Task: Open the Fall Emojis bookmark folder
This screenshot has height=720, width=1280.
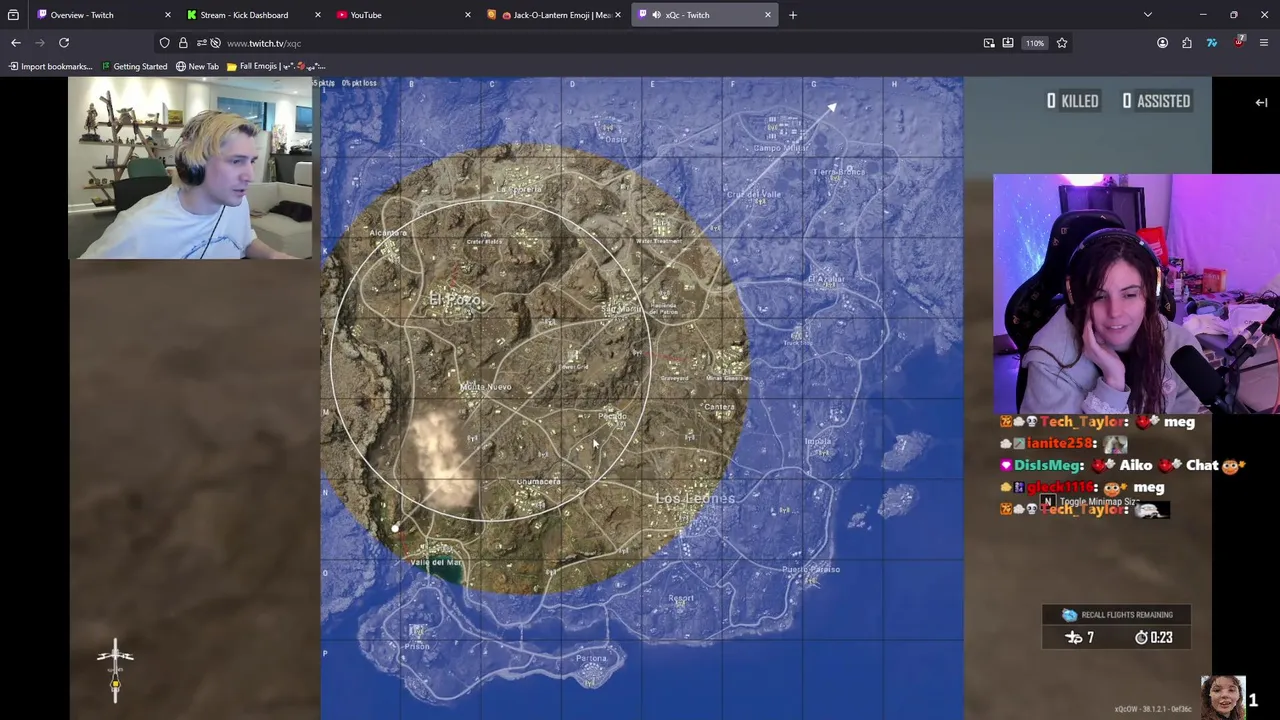Action: tap(276, 67)
